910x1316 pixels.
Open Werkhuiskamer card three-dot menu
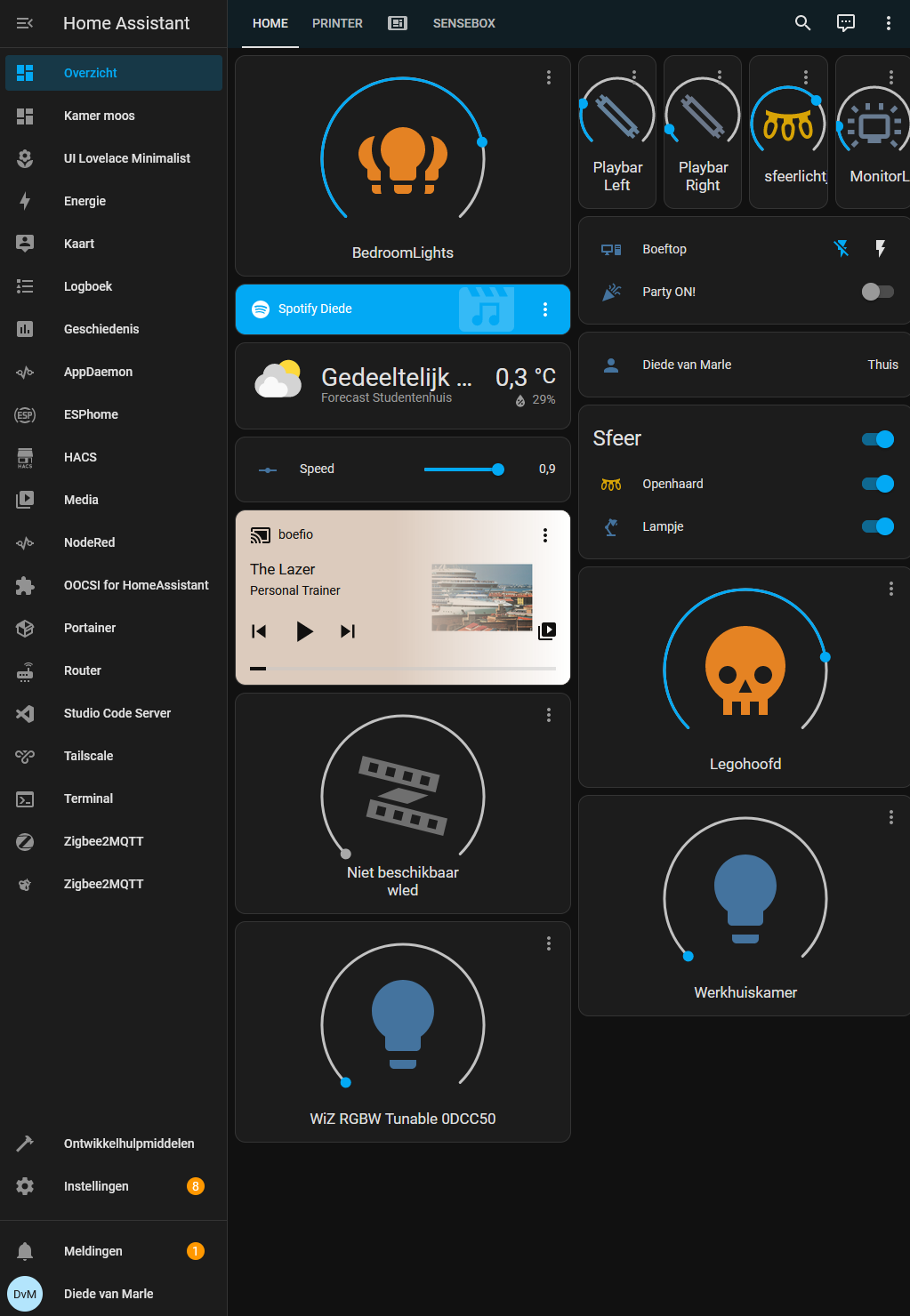891,817
